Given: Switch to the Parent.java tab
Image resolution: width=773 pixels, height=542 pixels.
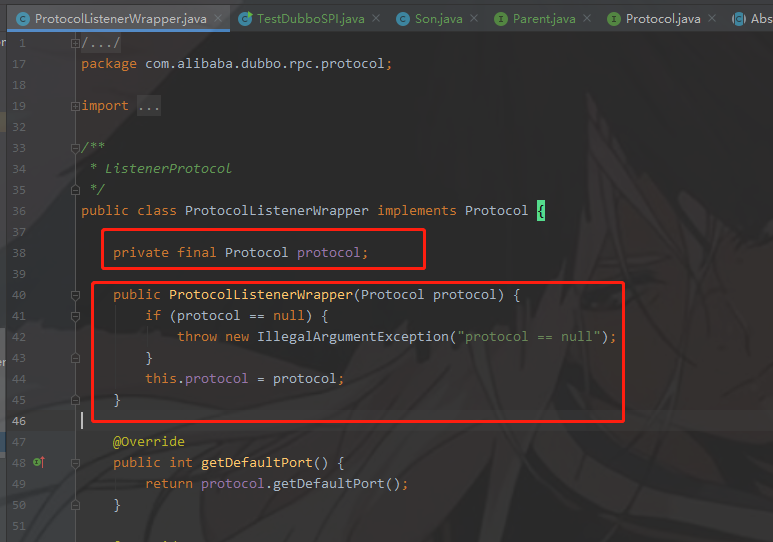Looking at the screenshot, I should [544, 19].
